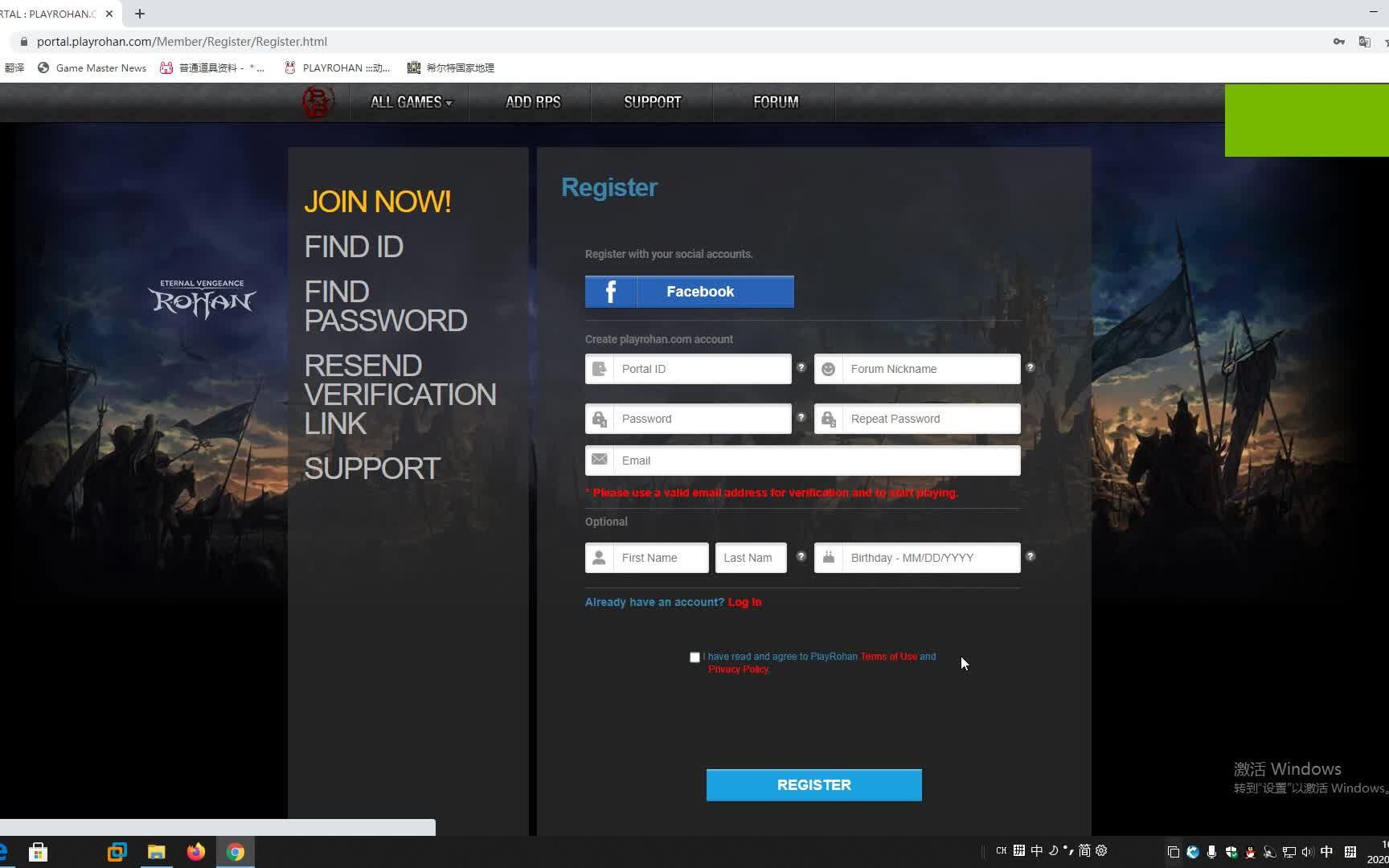Click the Password input field
The image size is (1389, 868).
click(x=688, y=419)
